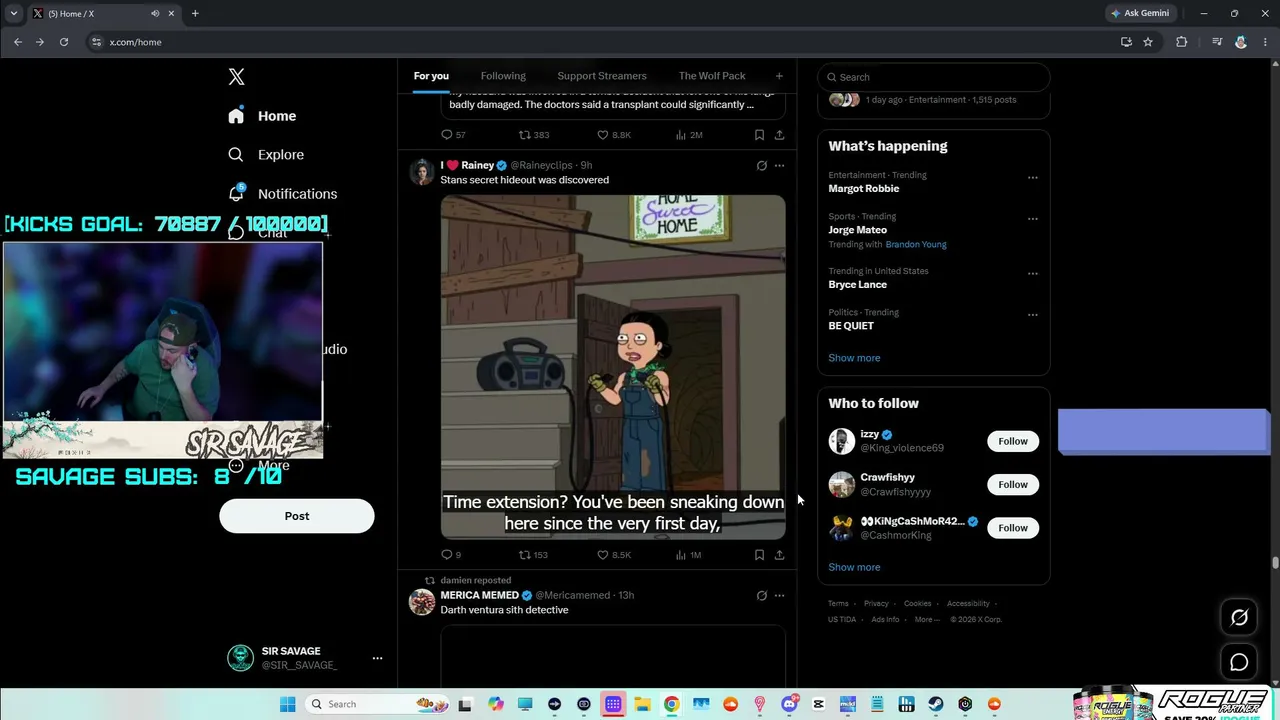Switch to the Following tab

[503, 76]
